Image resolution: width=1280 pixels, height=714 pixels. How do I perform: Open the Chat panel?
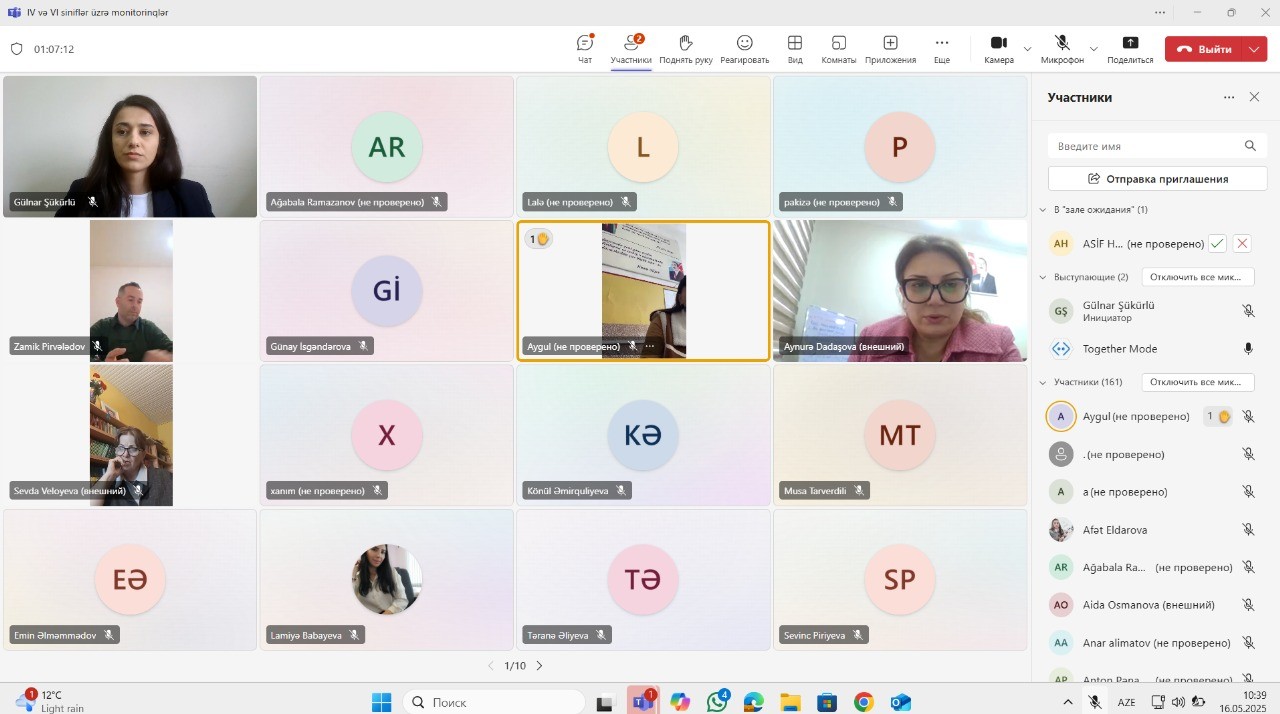tap(585, 47)
